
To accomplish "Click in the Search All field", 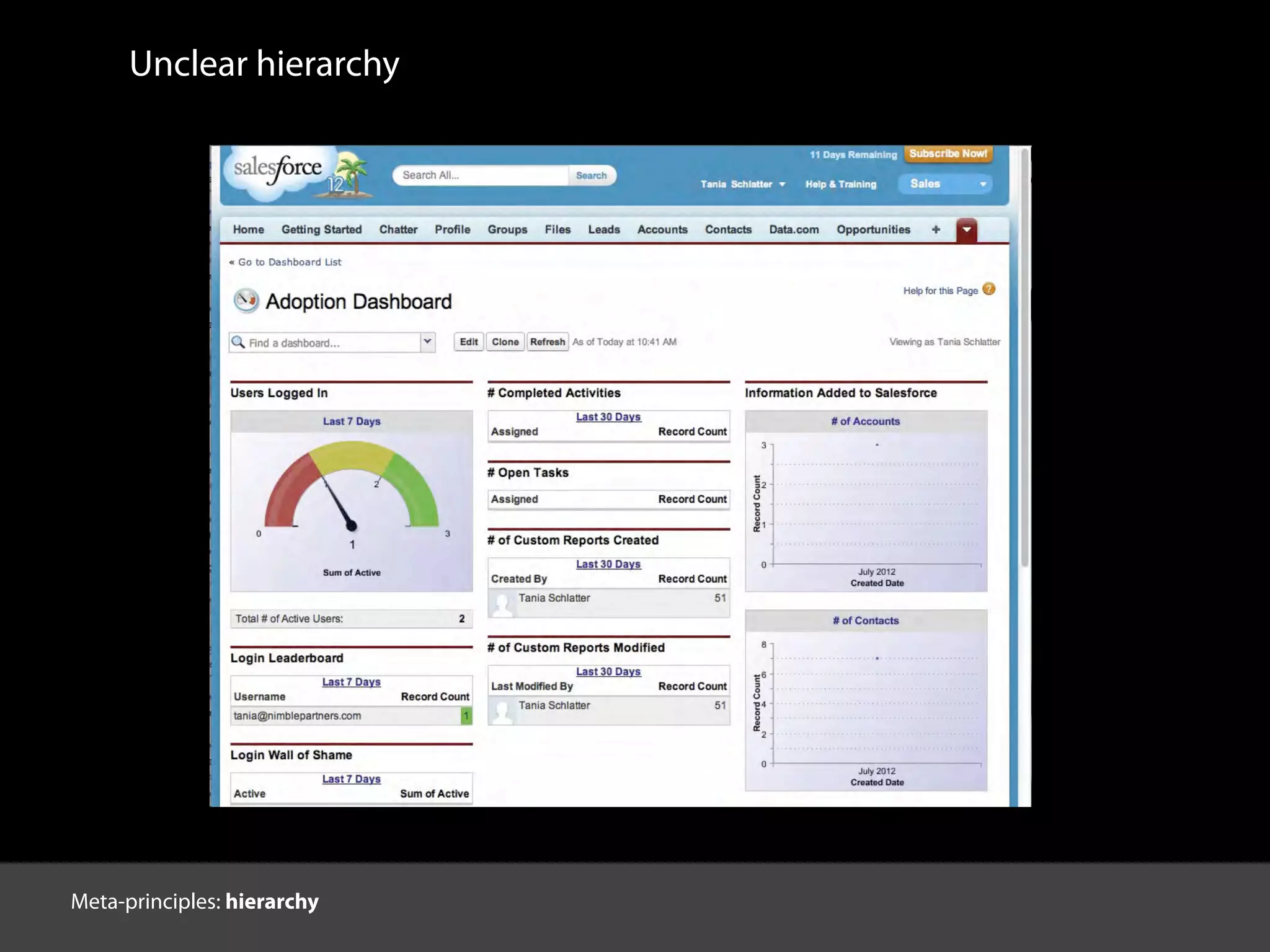I will tap(481, 175).
